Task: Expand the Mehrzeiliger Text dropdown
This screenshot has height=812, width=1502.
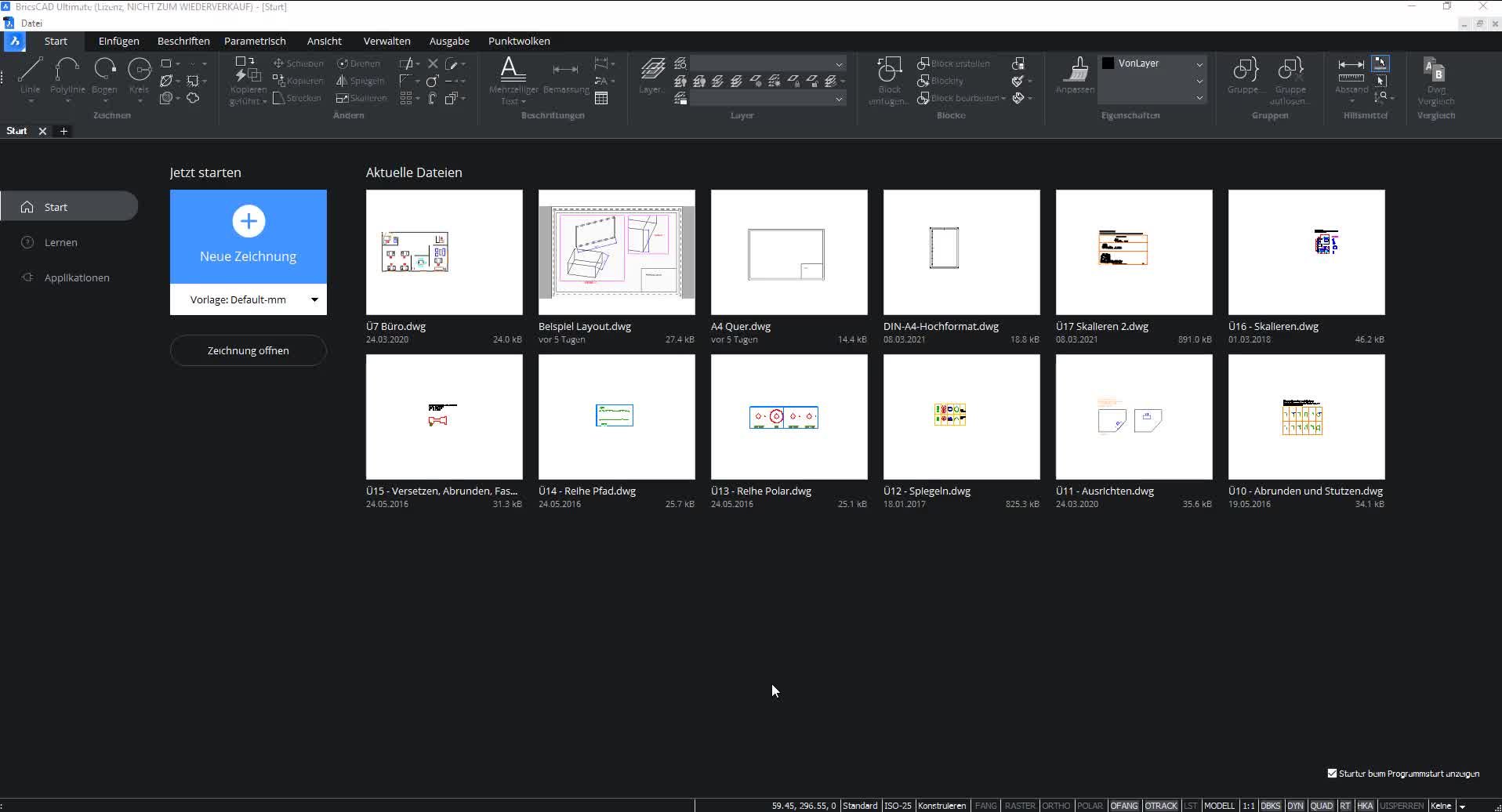Action: point(524,101)
